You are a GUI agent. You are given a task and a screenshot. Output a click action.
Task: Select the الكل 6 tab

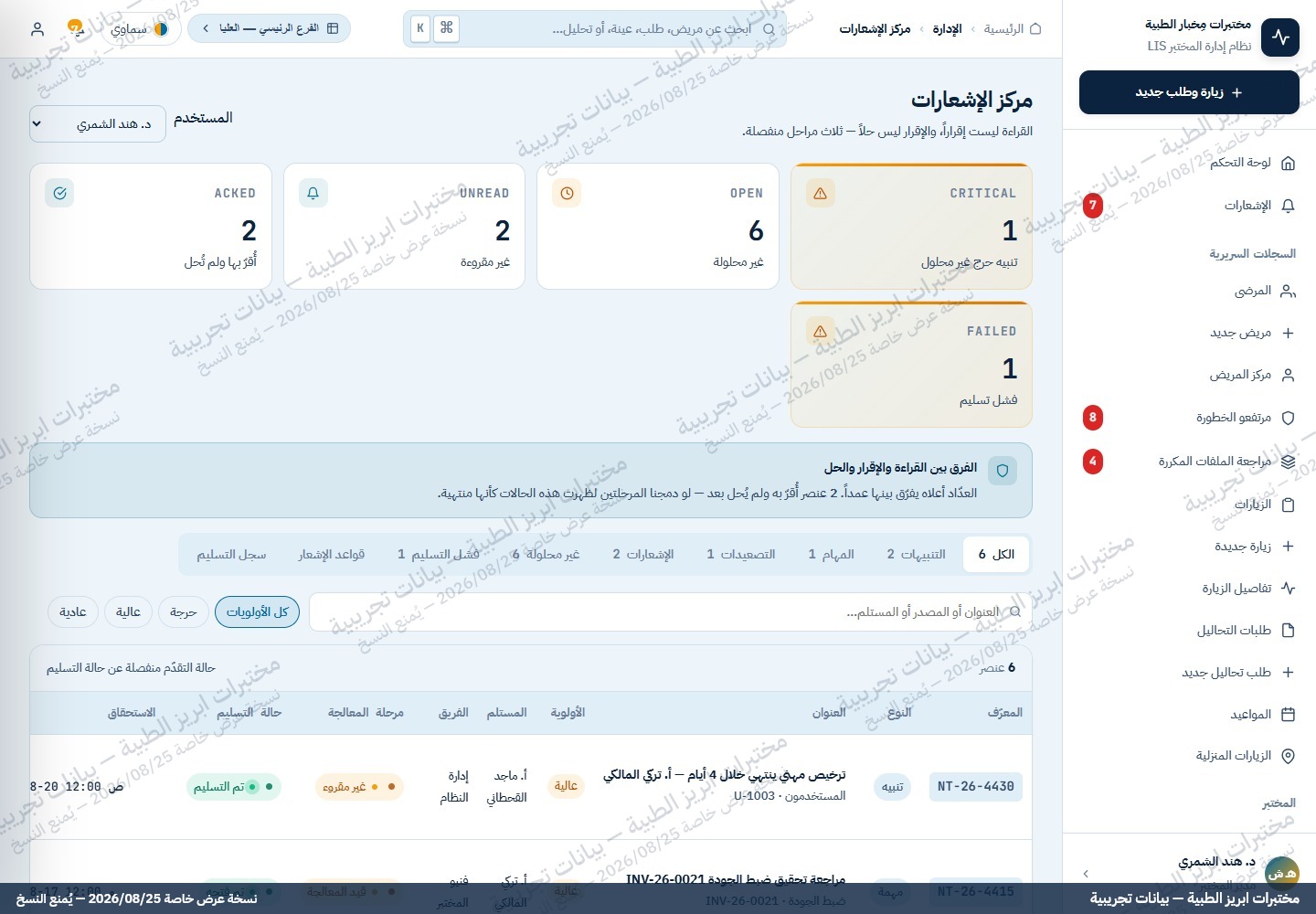(996, 555)
